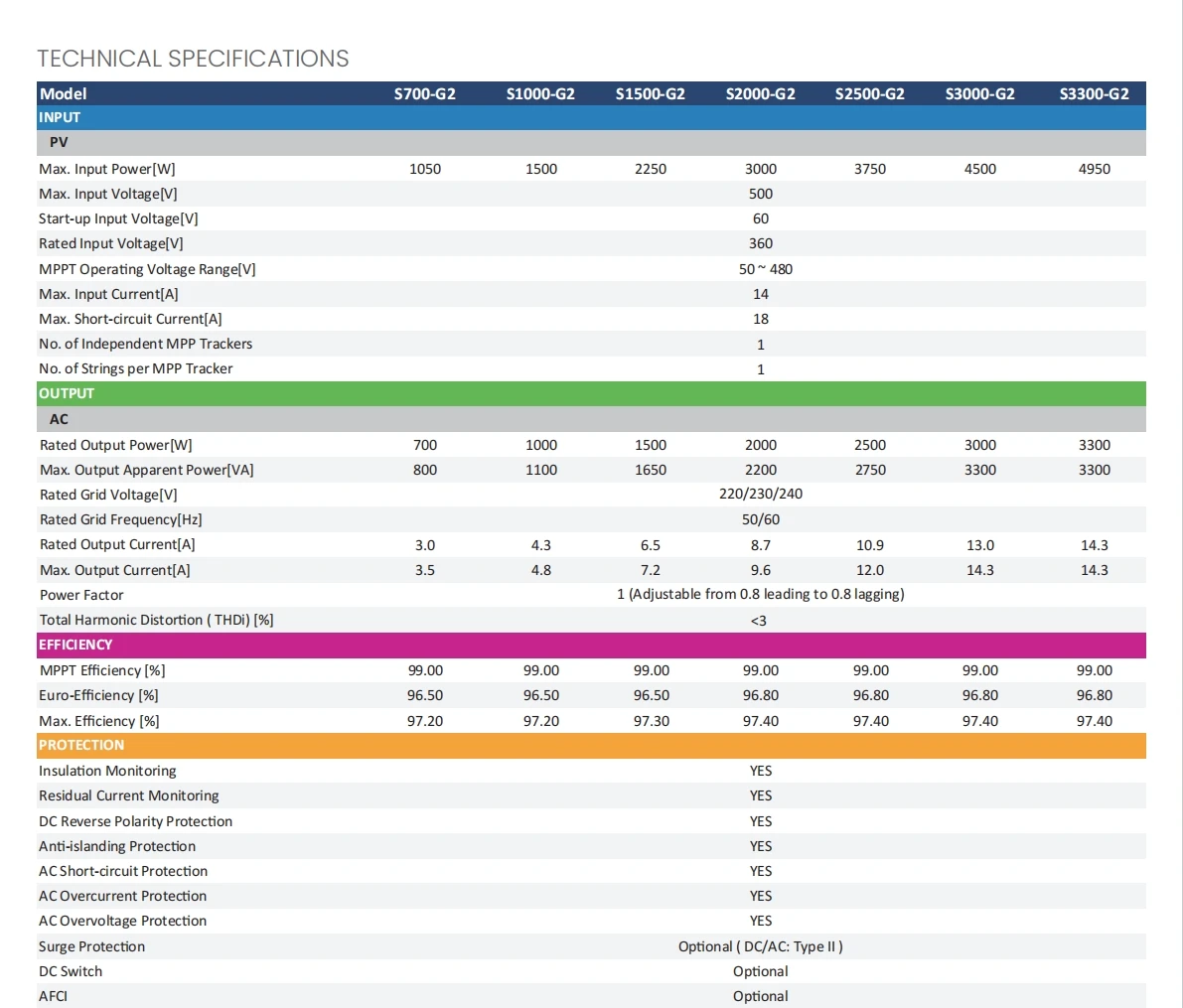Viewport: 1183px width, 1008px height.
Task: Click the Rated Output Power[W] row label
Action: point(116,445)
